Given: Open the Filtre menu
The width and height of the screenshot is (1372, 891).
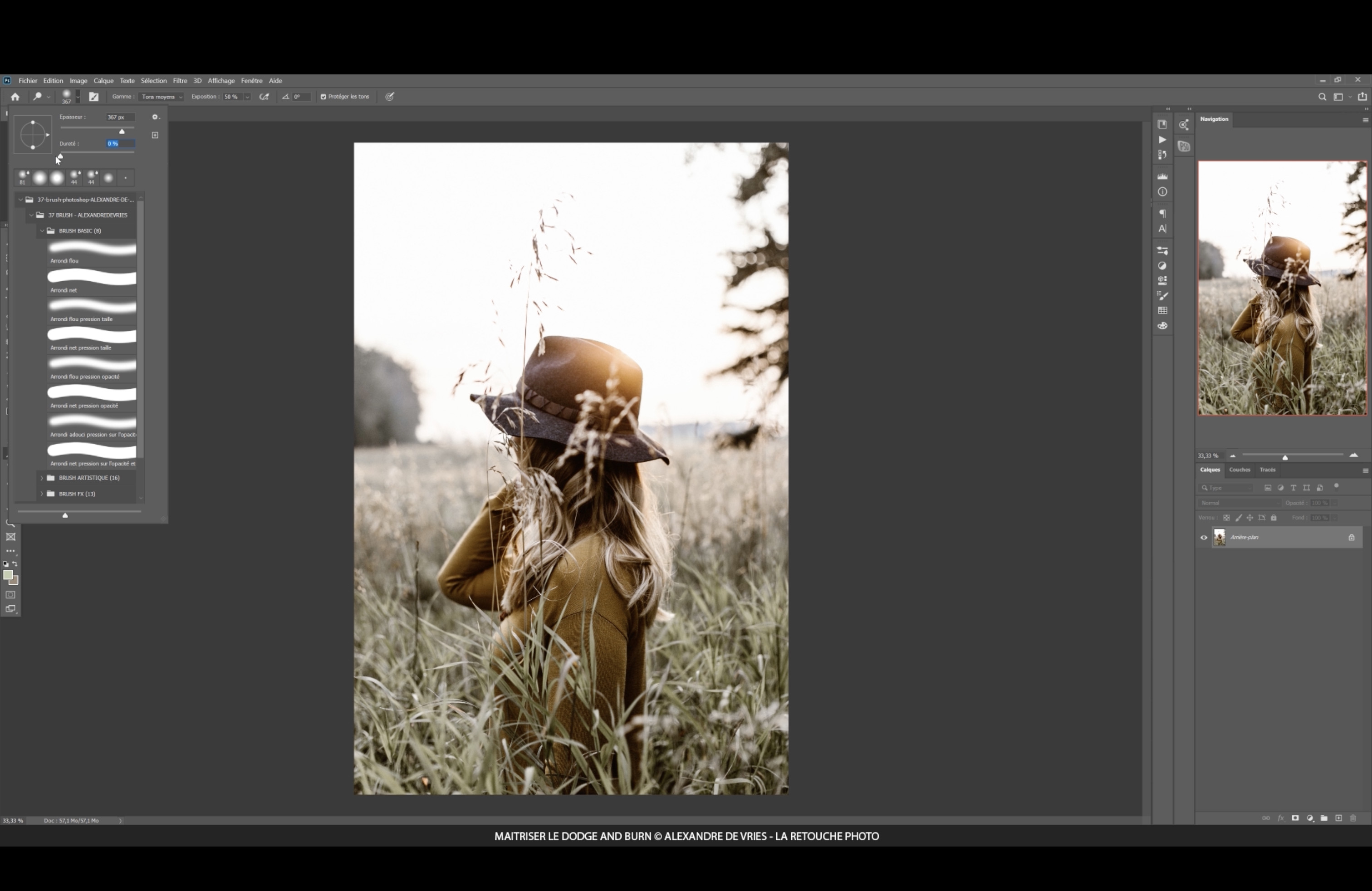Looking at the screenshot, I should point(180,81).
